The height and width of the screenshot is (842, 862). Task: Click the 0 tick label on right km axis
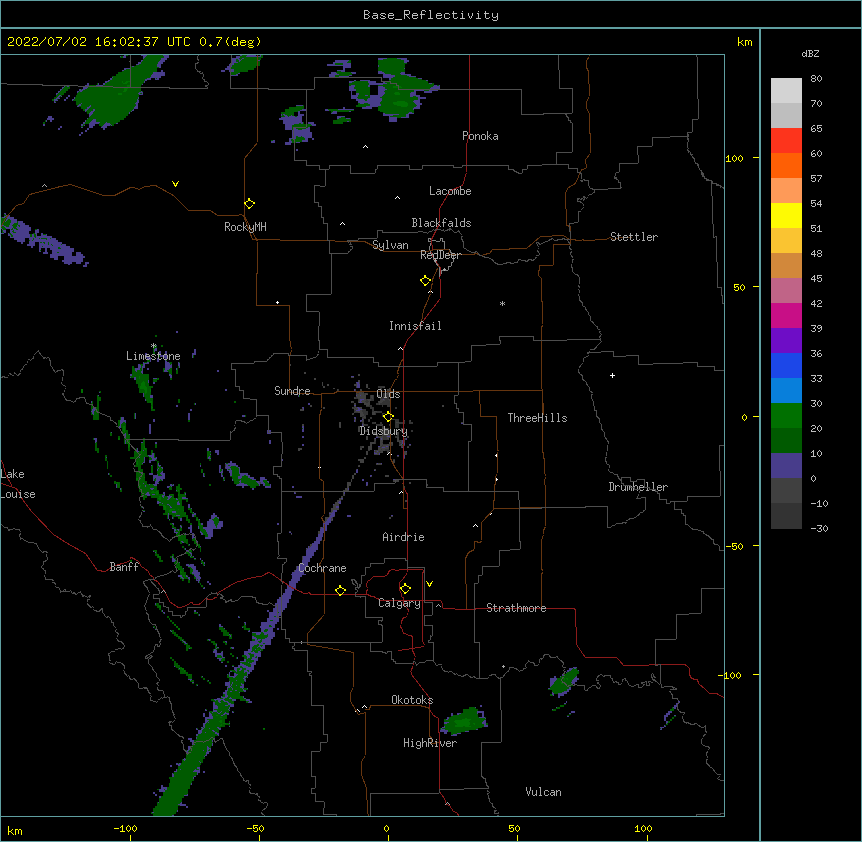pyautogui.click(x=744, y=417)
